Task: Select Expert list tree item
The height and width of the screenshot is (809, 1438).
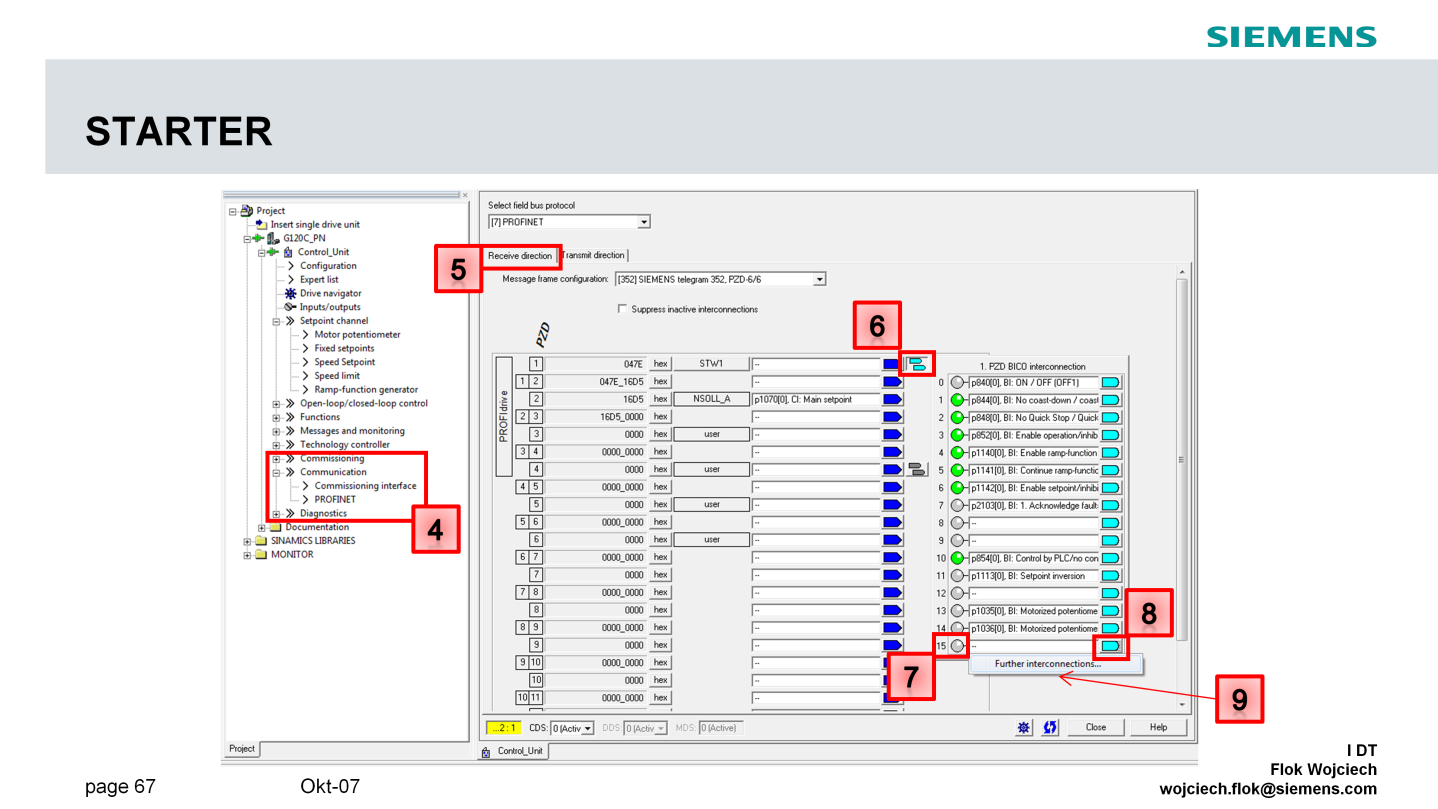Action: click(x=319, y=279)
